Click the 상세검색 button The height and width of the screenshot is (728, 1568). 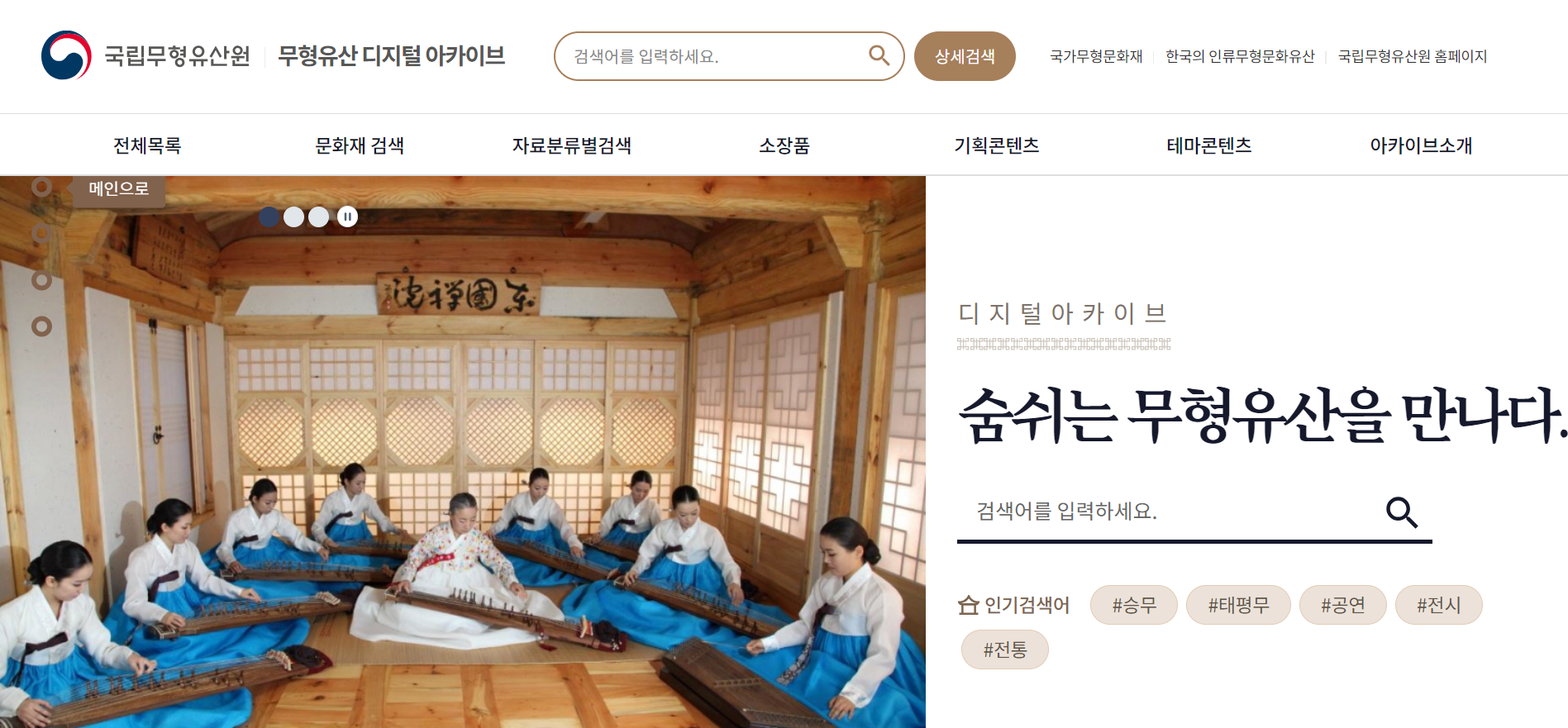pyautogui.click(x=965, y=56)
